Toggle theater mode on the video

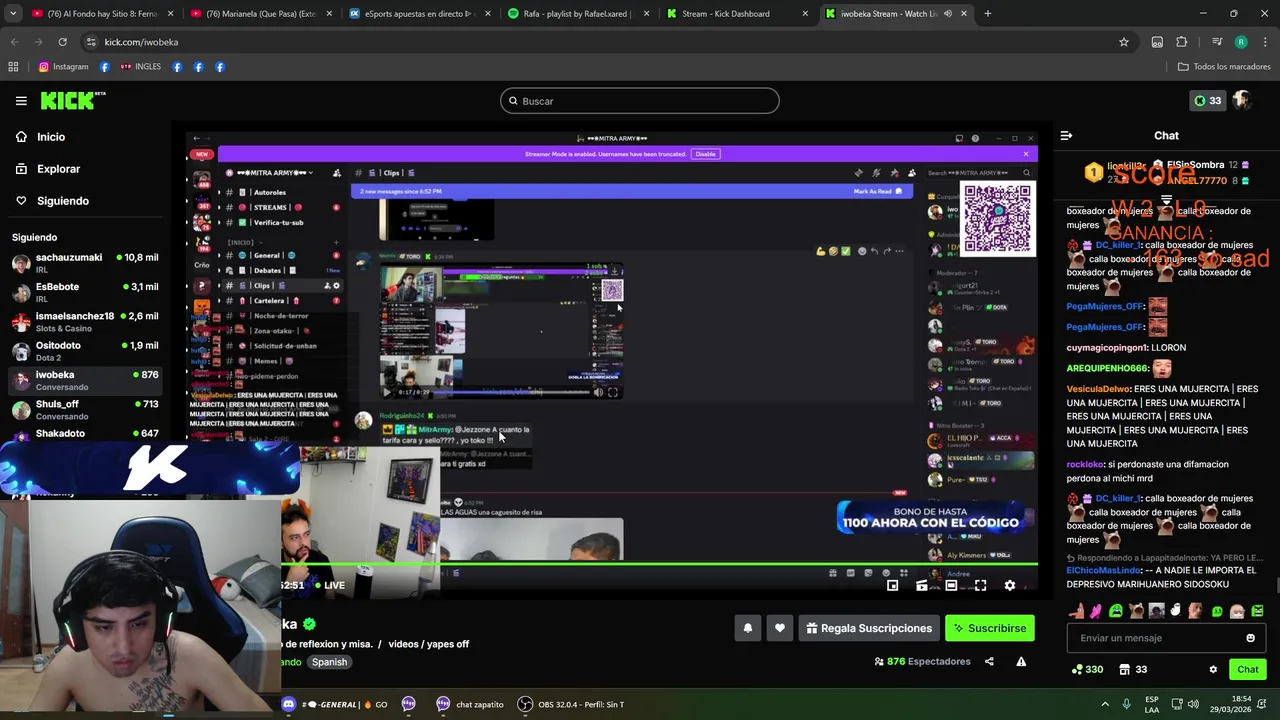[x=951, y=586]
